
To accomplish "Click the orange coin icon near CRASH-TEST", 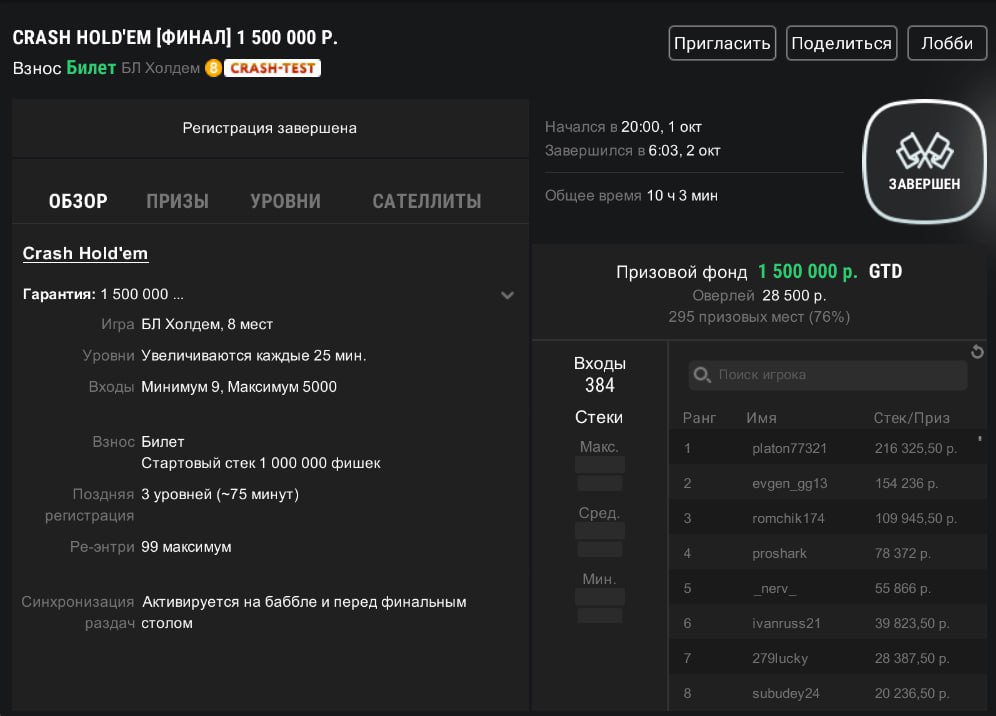I will [212, 68].
